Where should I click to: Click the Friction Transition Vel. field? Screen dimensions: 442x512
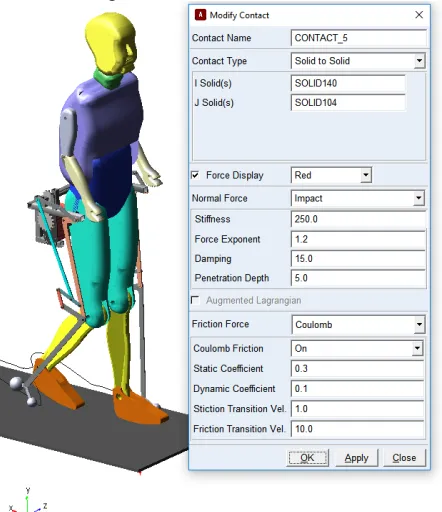click(357, 429)
